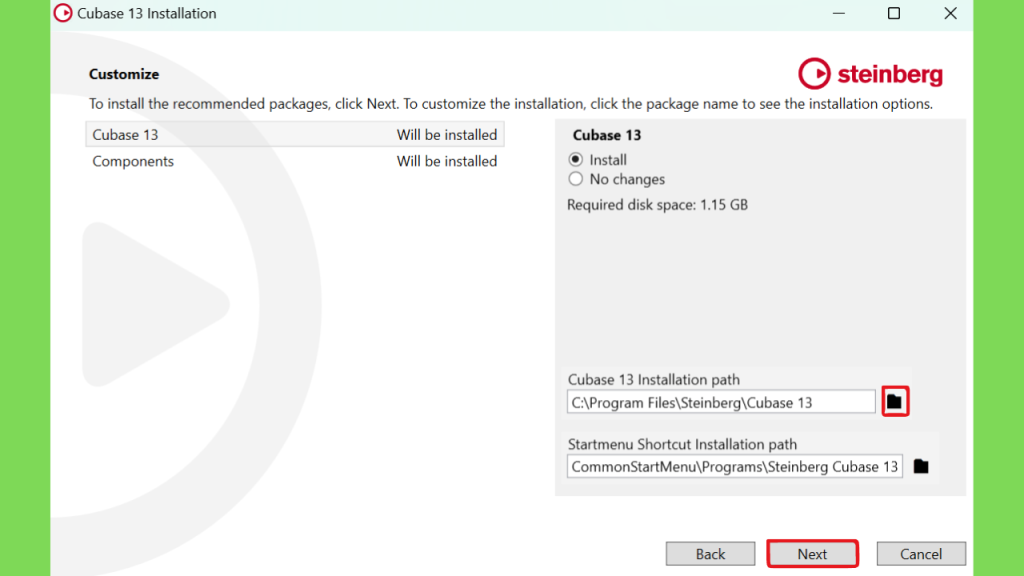1024x576 pixels.
Task: Select the Install radio option
Action: 575,159
